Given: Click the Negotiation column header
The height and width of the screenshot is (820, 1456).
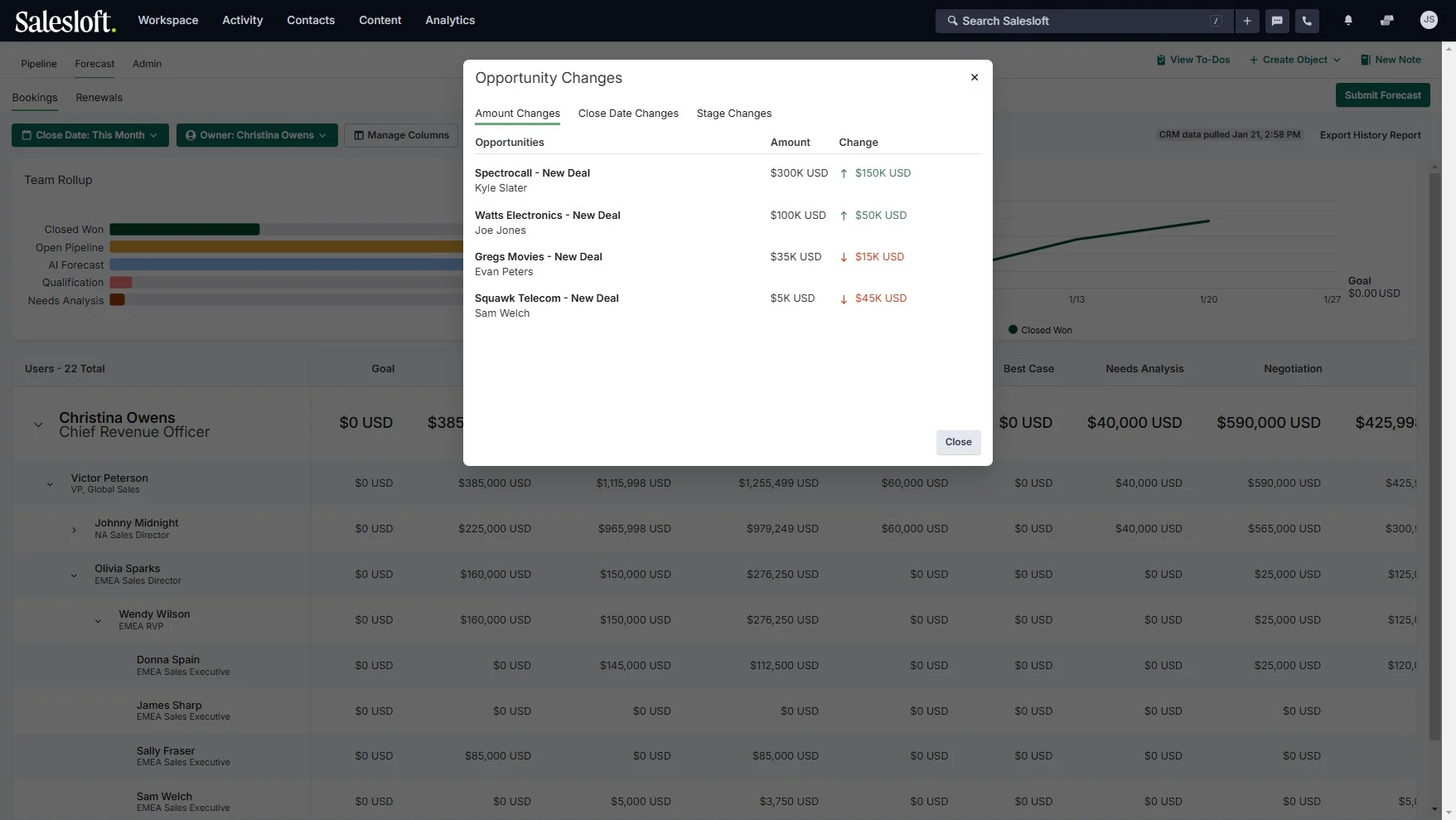Looking at the screenshot, I should [1293, 369].
